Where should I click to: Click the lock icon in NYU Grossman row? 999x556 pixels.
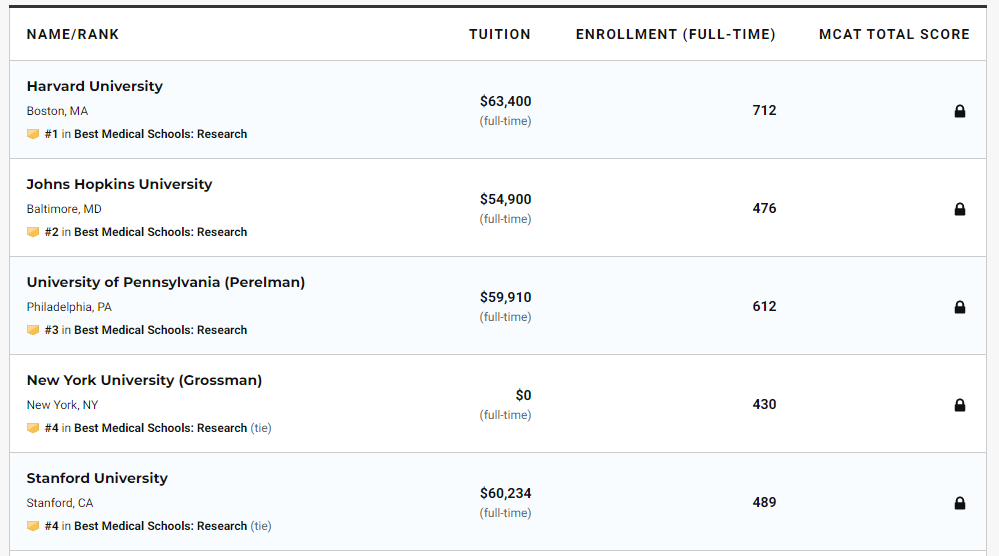pyautogui.click(x=960, y=405)
